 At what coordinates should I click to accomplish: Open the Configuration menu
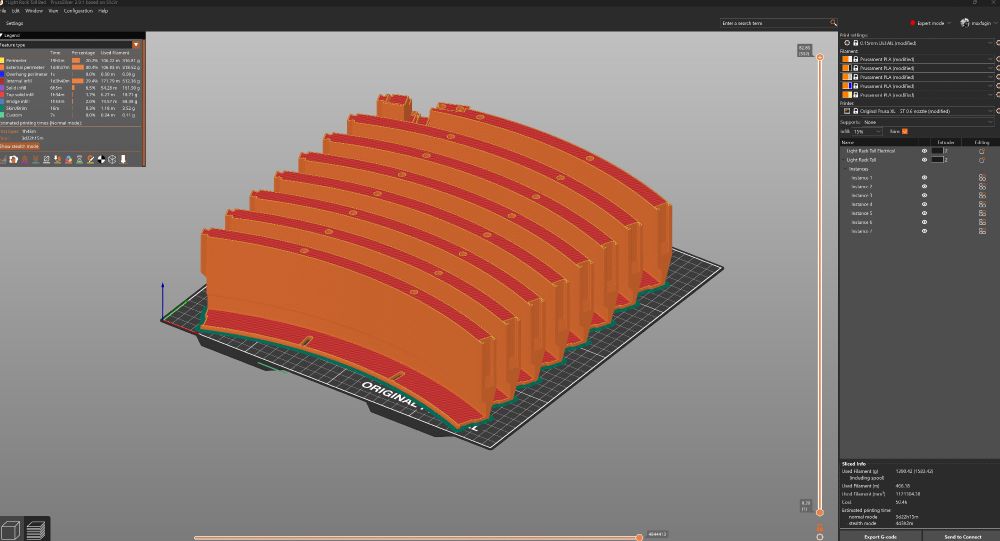(78, 11)
